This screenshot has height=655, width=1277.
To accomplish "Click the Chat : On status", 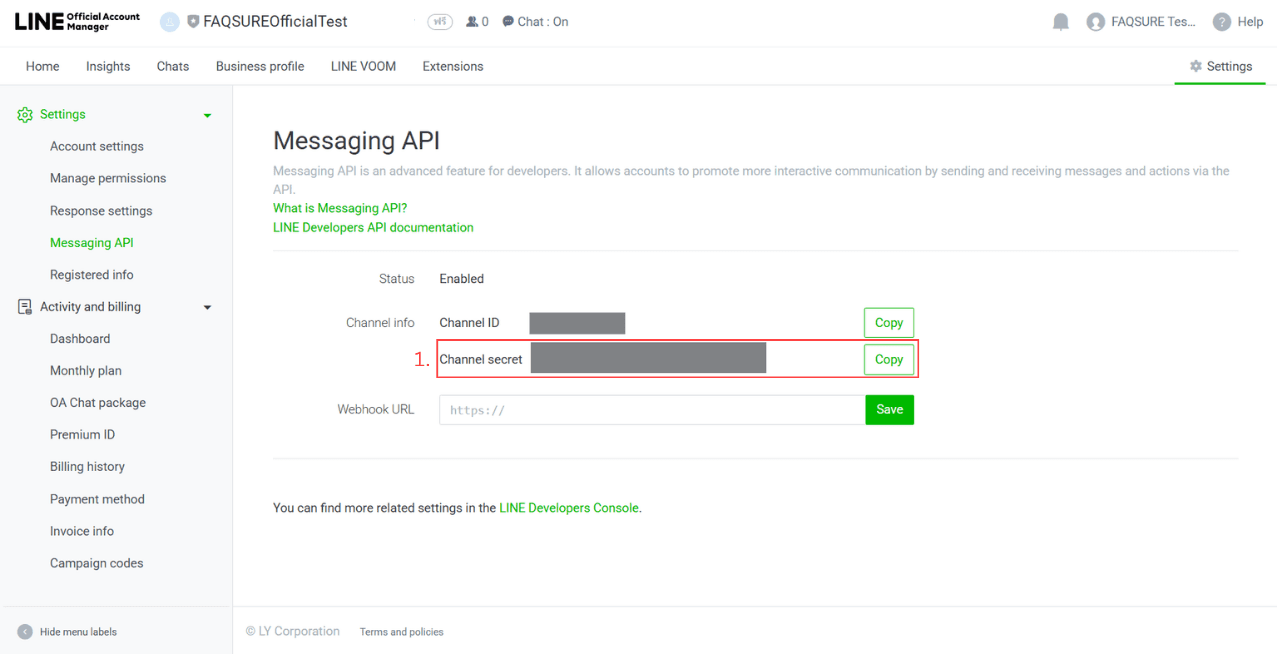I will point(535,21).
